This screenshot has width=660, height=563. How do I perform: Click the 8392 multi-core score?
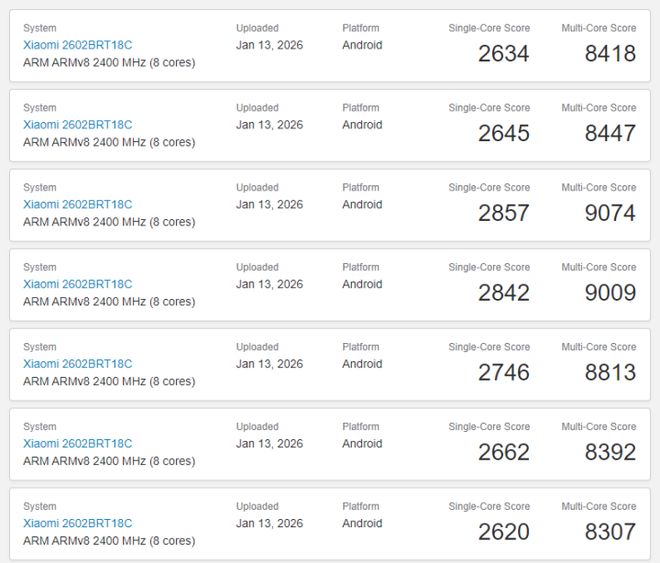(610, 452)
